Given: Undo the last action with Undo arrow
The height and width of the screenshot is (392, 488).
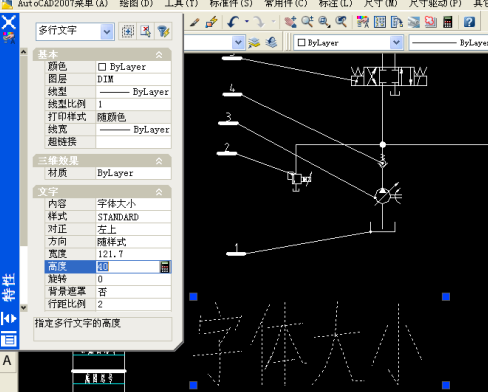Looking at the screenshot, I should click(233, 22).
